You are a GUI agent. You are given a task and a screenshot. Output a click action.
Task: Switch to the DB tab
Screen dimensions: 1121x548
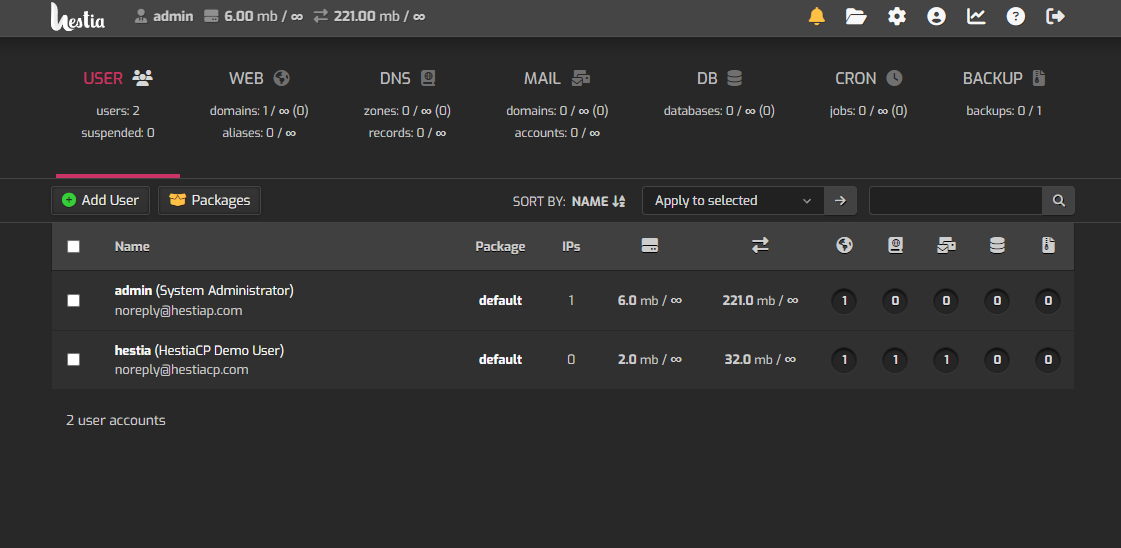[x=719, y=106]
